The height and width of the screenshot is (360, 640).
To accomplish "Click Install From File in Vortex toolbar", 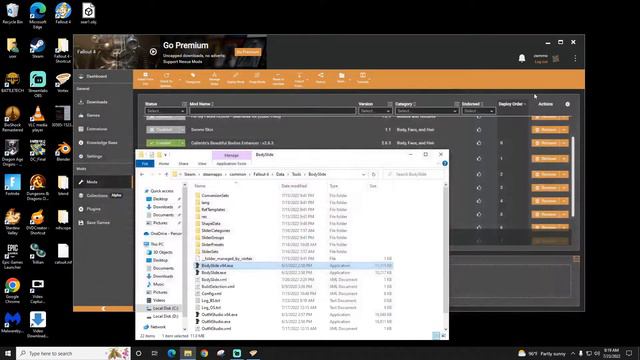I will [145, 79].
